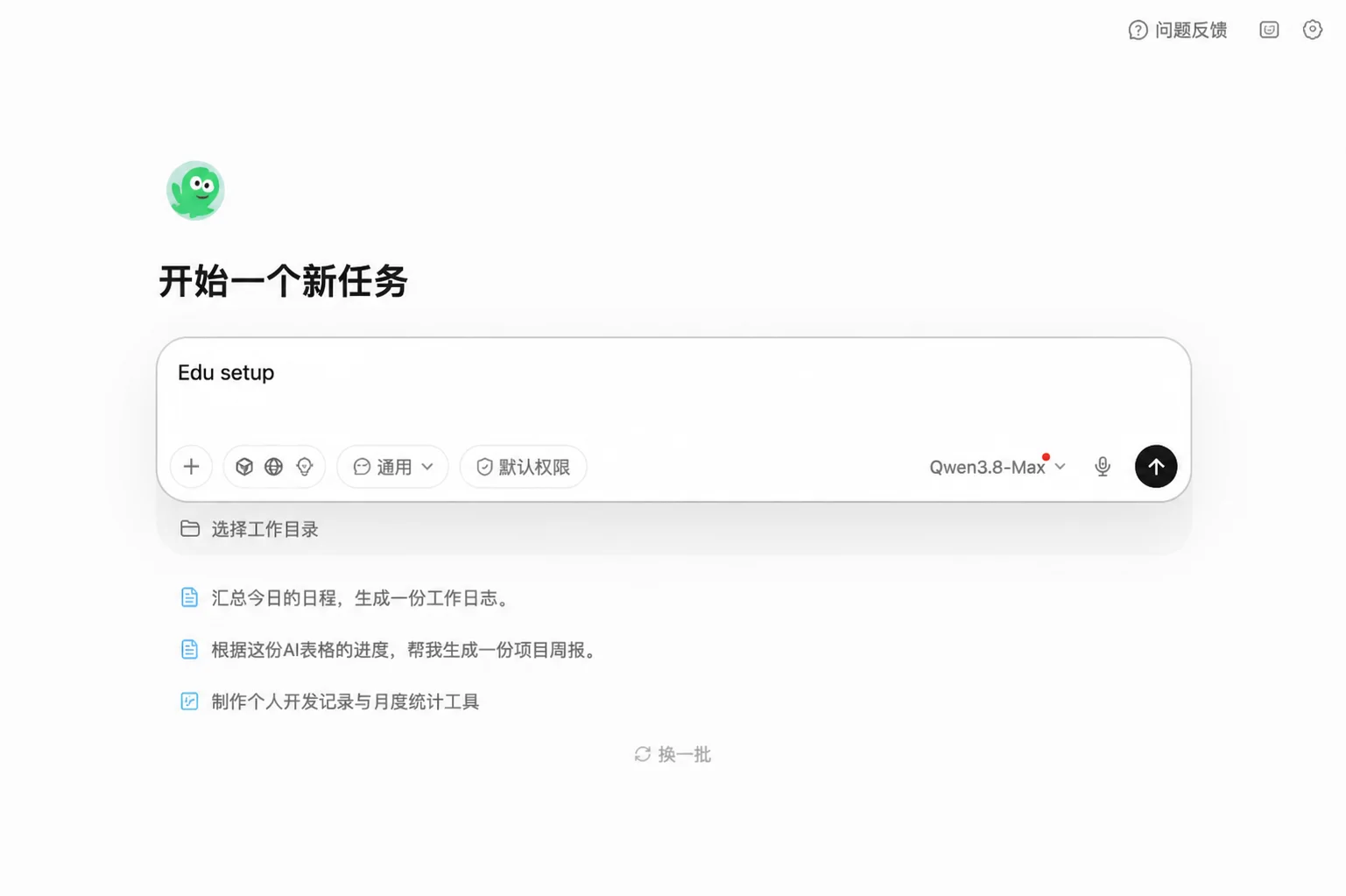This screenshot has height=896, width=1346.
Task: Refresh suggestions with 换一批
Action: tap(673, 754)
